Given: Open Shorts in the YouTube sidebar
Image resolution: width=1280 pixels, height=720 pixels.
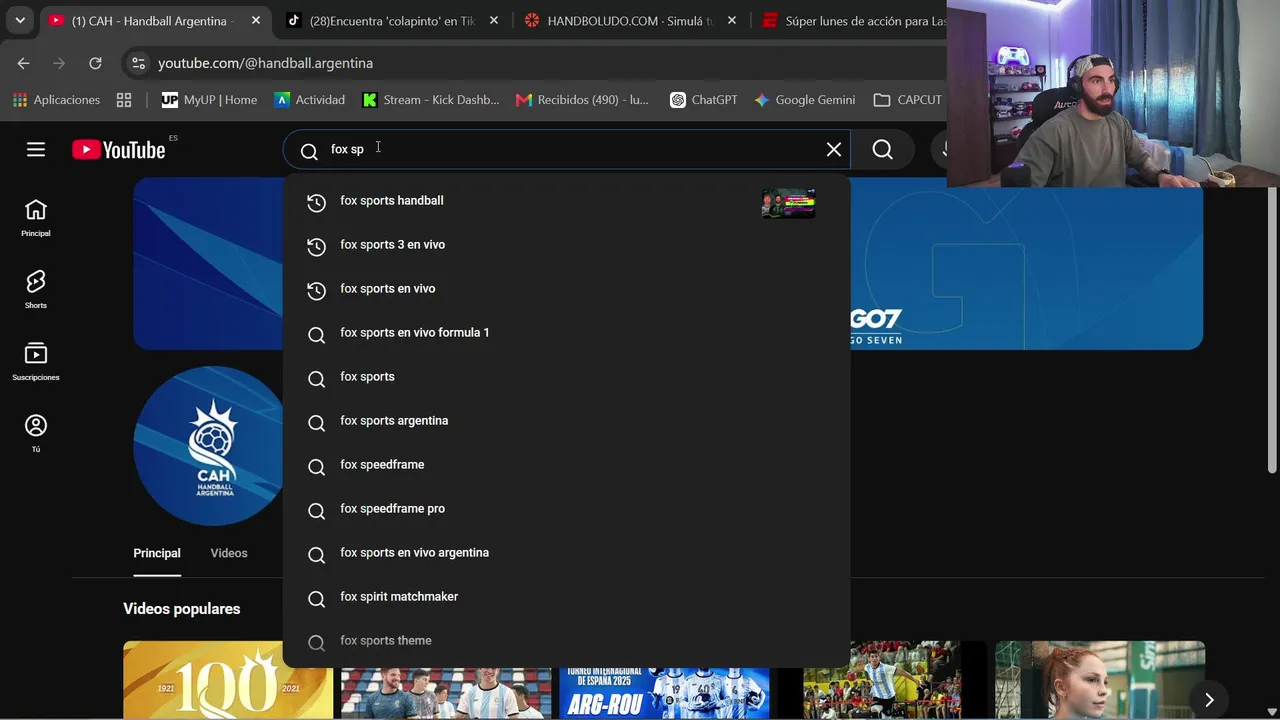Looking at the screenshot, I should coord(36,289).
